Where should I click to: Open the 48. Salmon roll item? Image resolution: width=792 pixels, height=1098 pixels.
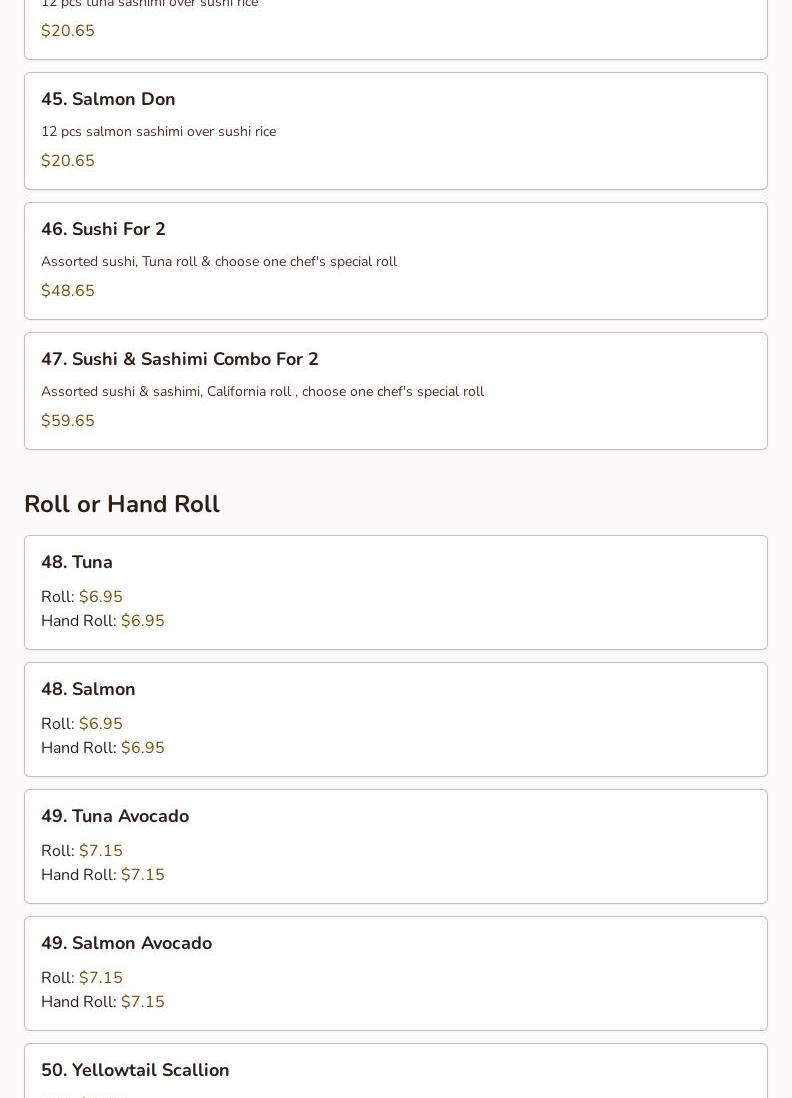(88, 689)
